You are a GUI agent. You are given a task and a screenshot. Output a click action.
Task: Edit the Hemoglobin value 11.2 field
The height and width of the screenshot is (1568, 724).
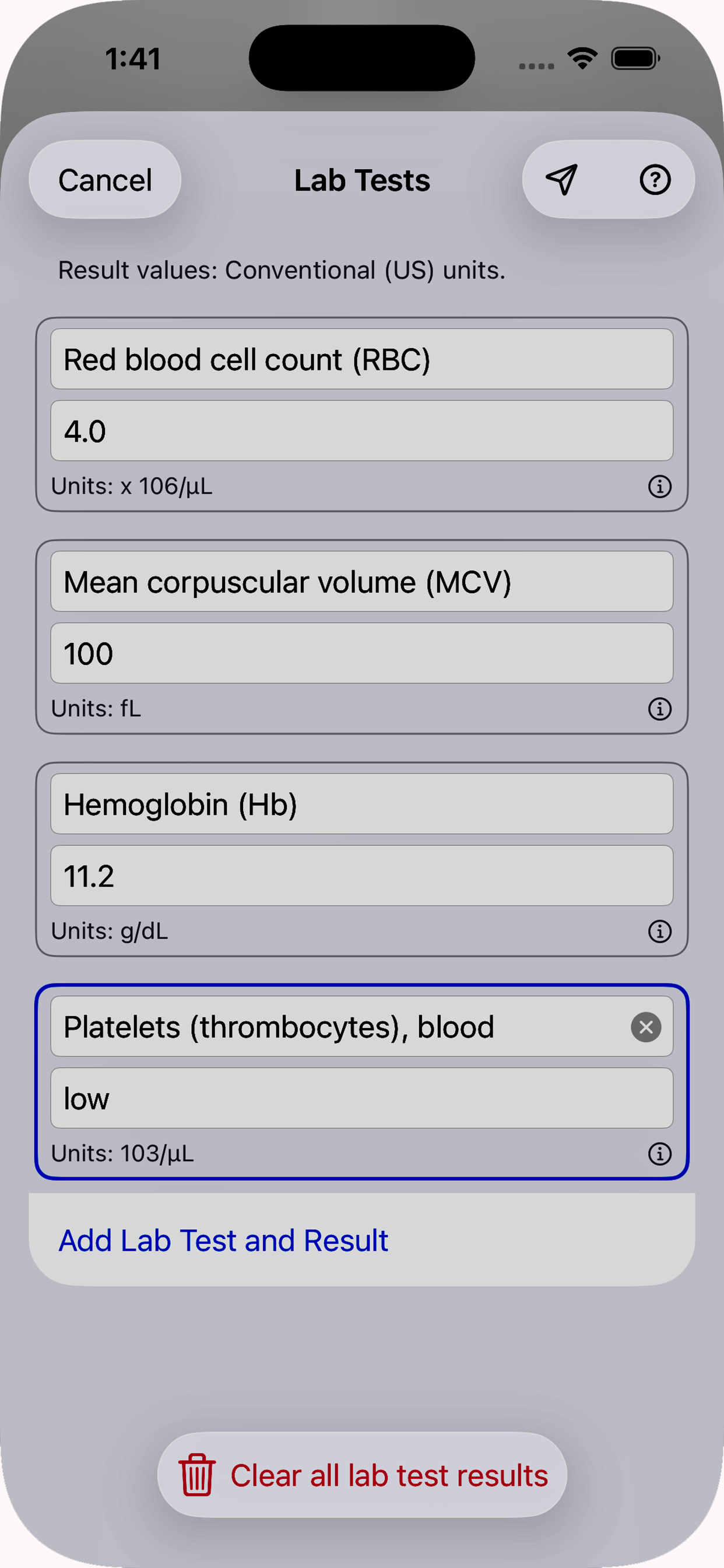click(361, 876)
